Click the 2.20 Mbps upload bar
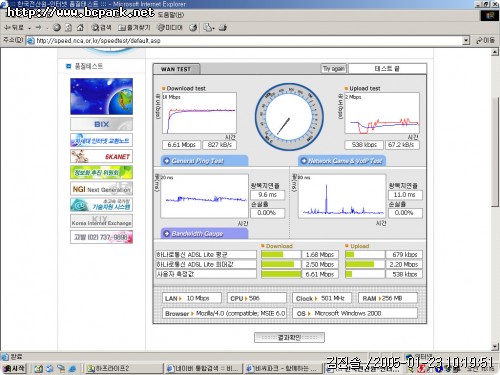The width and height of the screenshot is (500, 375). click(365, 264)
